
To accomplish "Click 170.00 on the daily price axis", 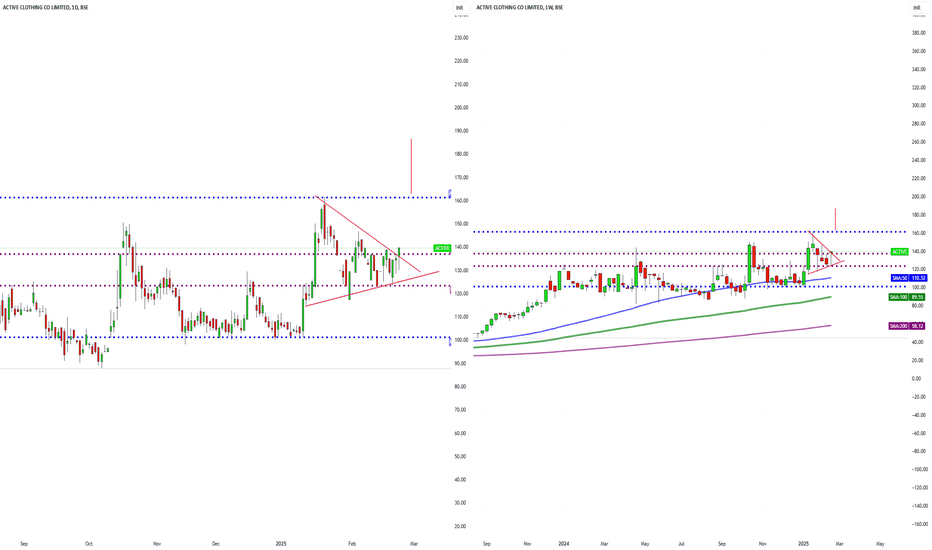I will click(461, 177).
